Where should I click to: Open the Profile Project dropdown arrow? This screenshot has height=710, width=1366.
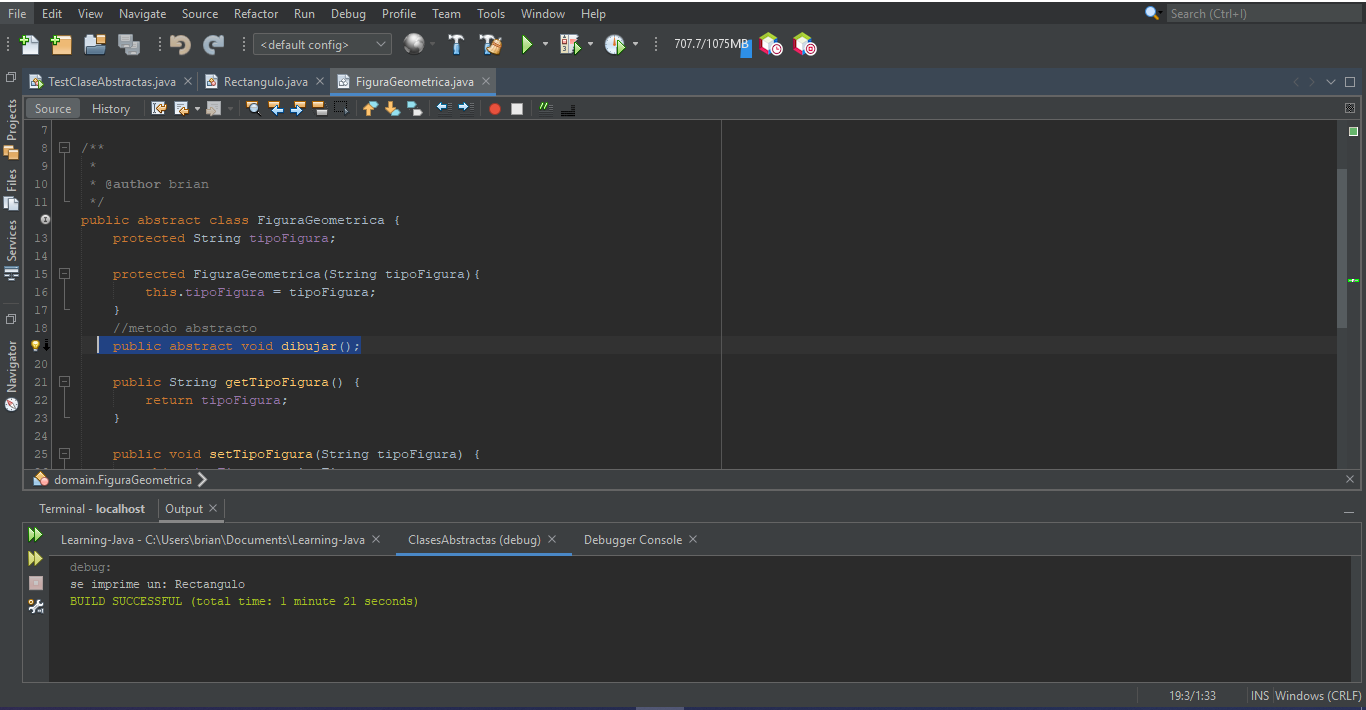point(635,44)
